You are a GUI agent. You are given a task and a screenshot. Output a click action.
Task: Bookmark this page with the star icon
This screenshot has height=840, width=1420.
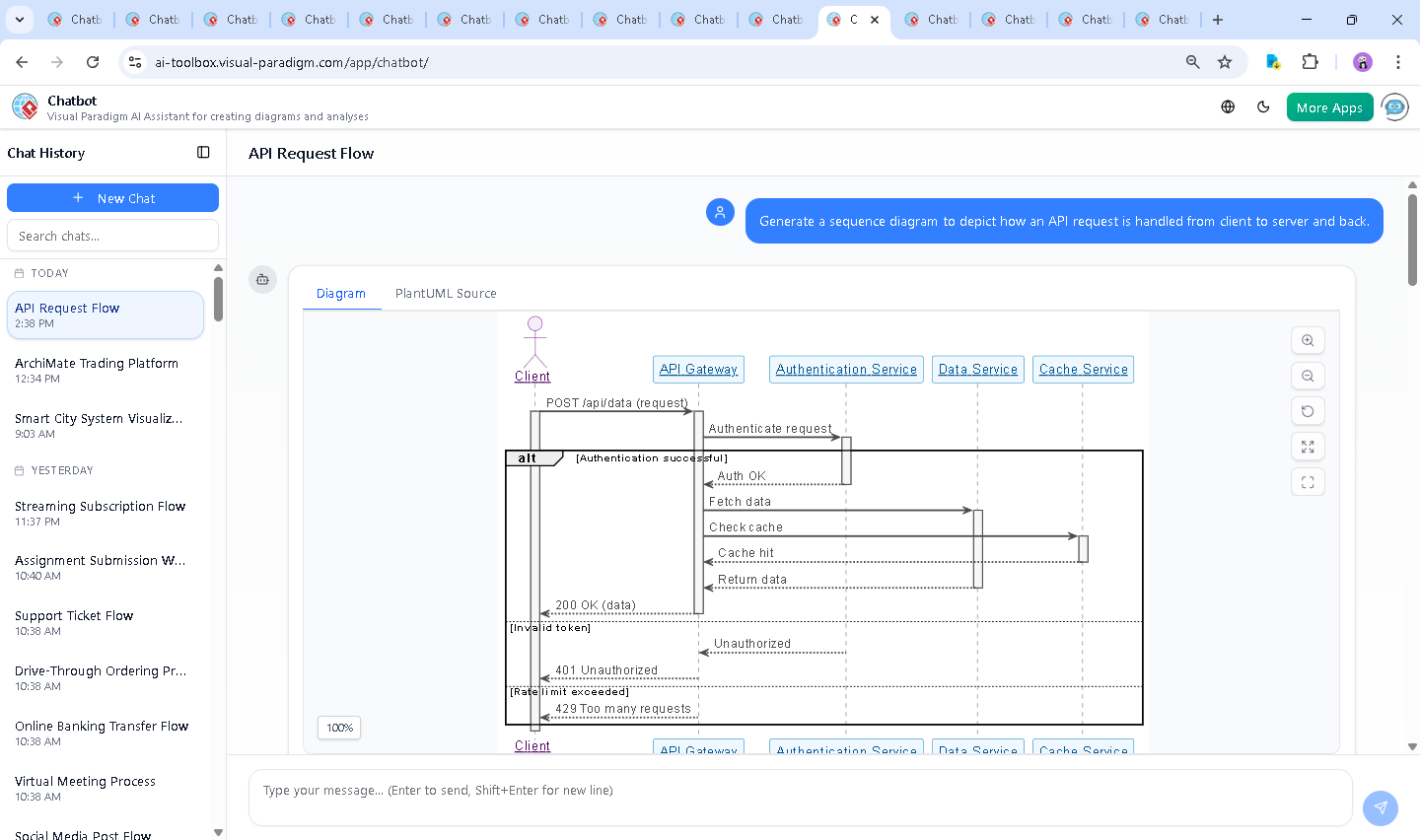click(x=1225, y=62)
